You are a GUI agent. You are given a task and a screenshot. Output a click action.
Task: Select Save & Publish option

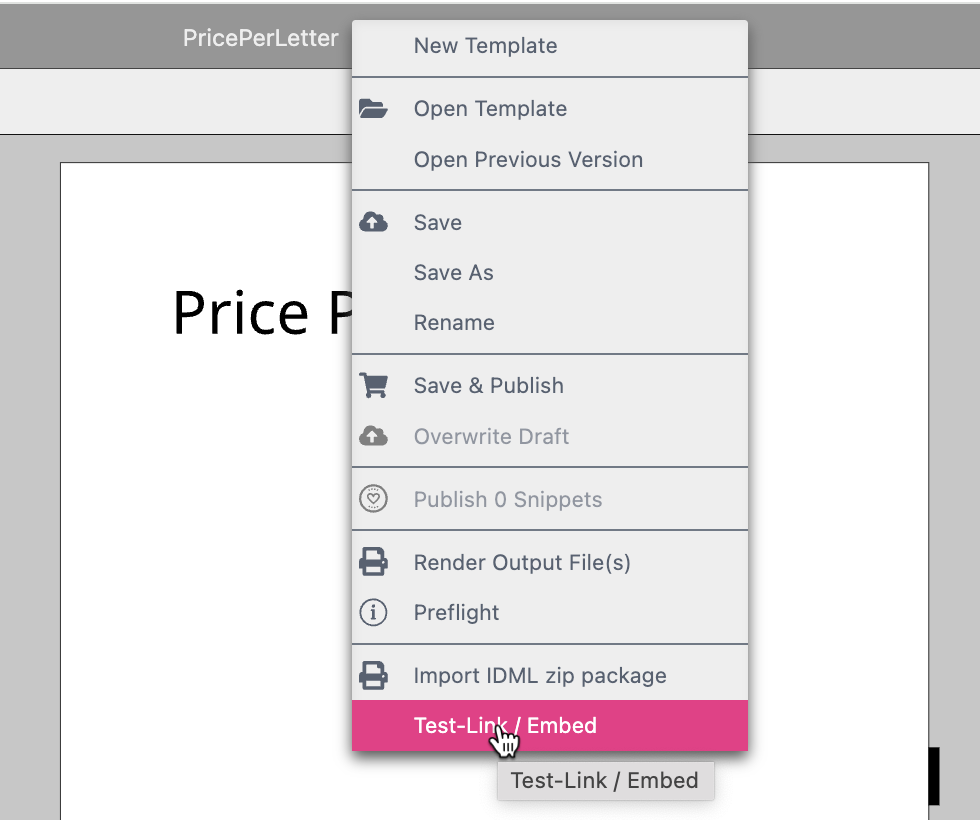pyautogui.click(x=488, y=386)
